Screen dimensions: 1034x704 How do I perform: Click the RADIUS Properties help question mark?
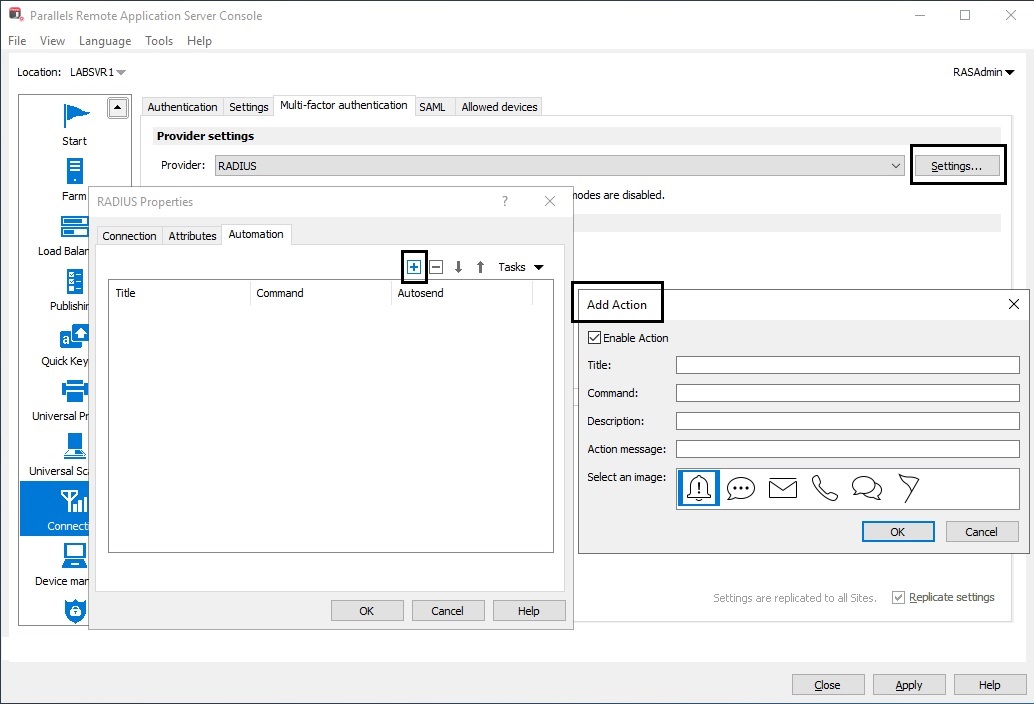point(505,201)
